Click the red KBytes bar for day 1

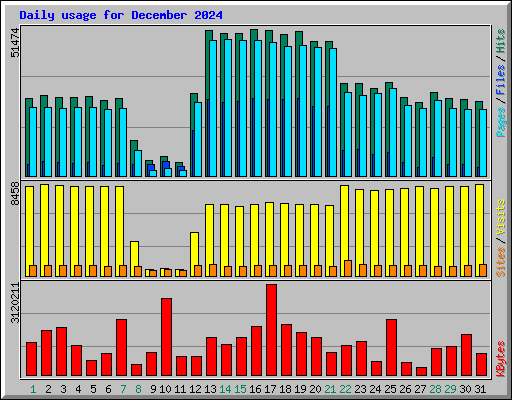(31, 359)
